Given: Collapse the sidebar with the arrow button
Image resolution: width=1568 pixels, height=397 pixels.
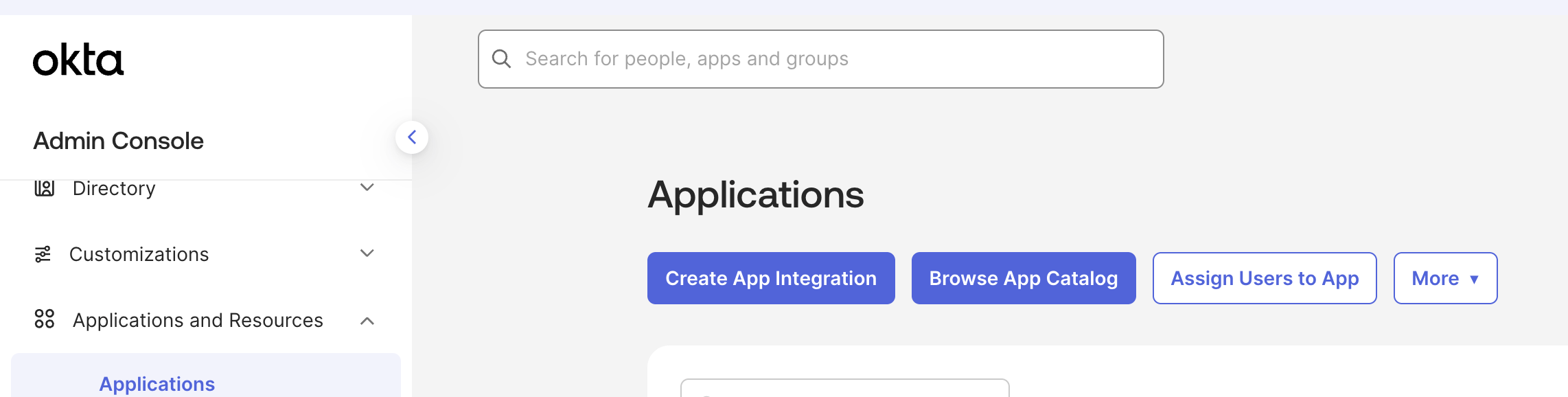Looking at the screenshot, I should click(x=412, y=137).
